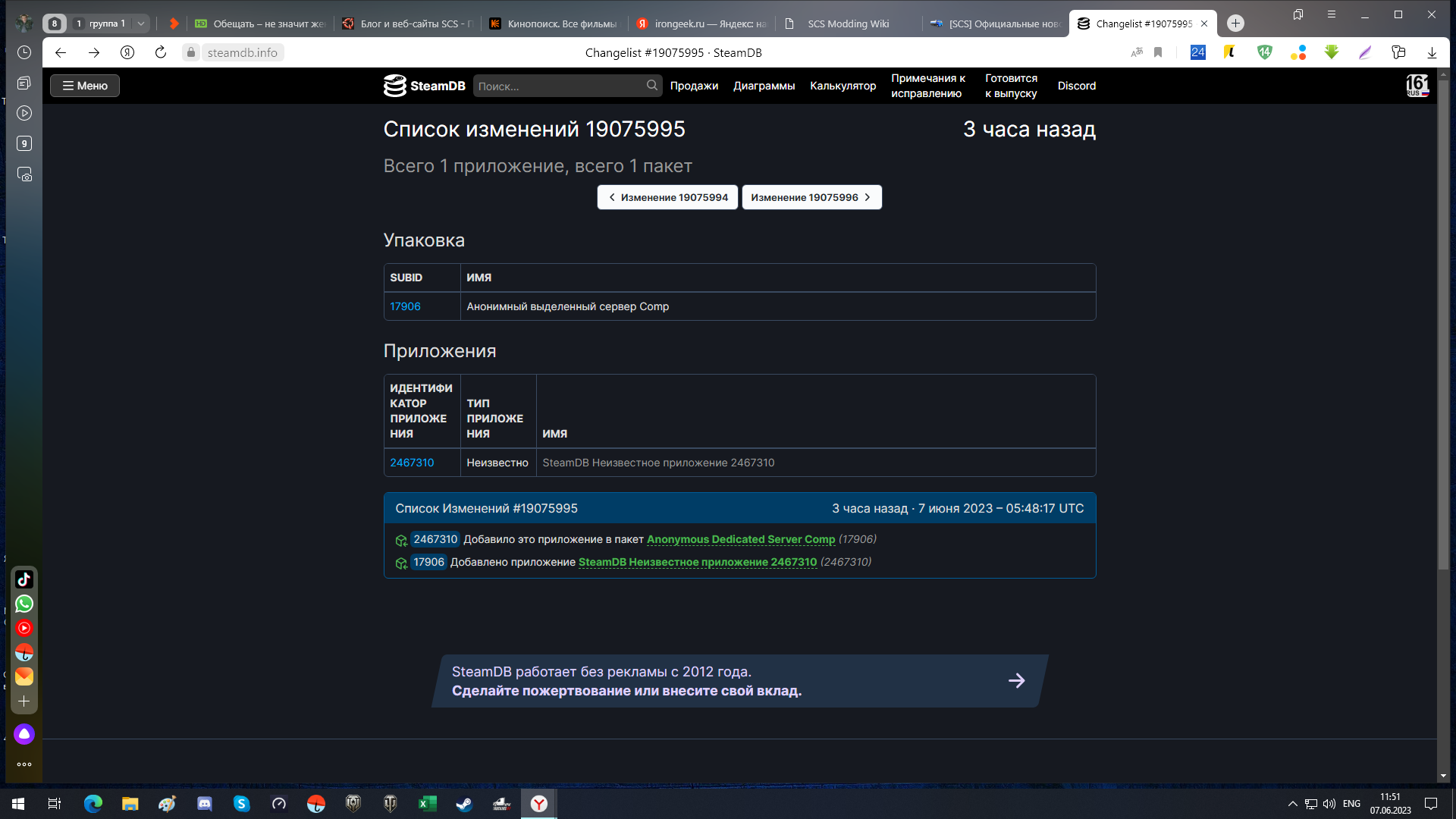1456x819 pixels.
Task: Bookmark this page with the bookmark icon
Action: coord(1158,52)
